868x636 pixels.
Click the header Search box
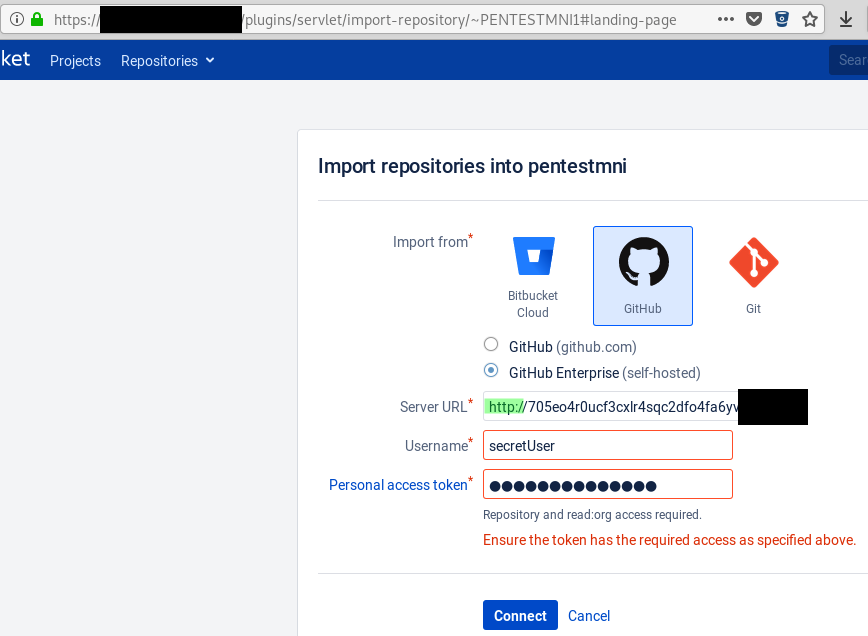pyautogui.click(x=848, y=60)
